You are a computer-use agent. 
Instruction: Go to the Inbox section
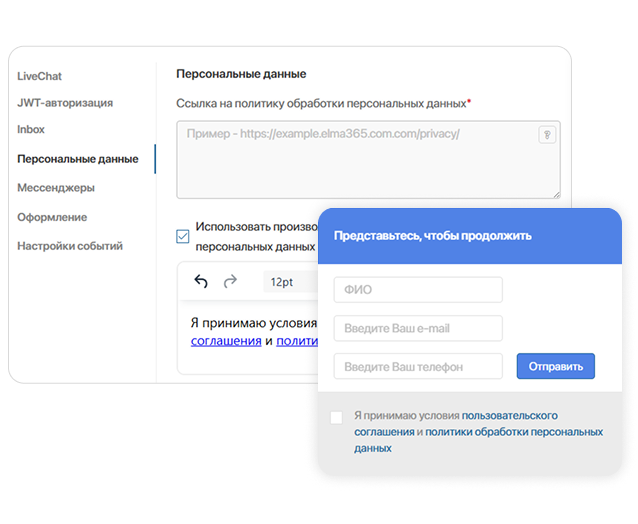pyautogui.click(x=31, y=129)
